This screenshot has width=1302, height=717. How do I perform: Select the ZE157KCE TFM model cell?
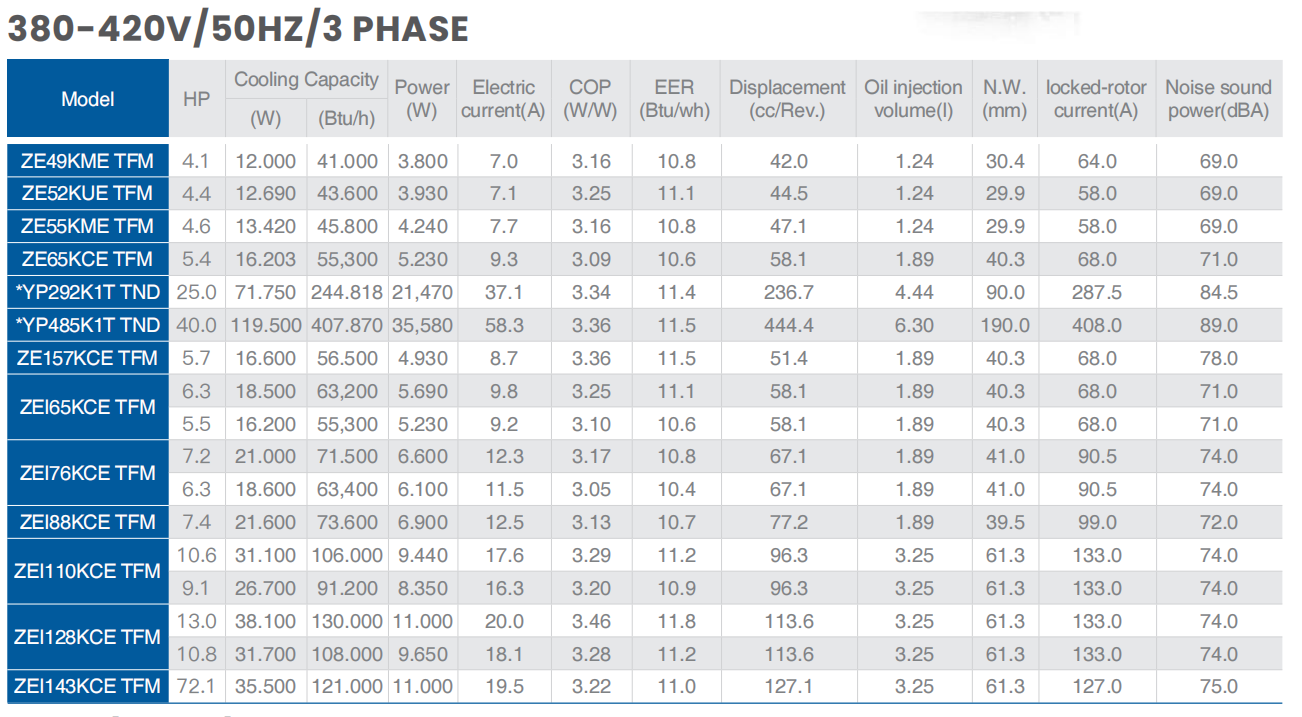pyautogui.click(x=88, y=358)
